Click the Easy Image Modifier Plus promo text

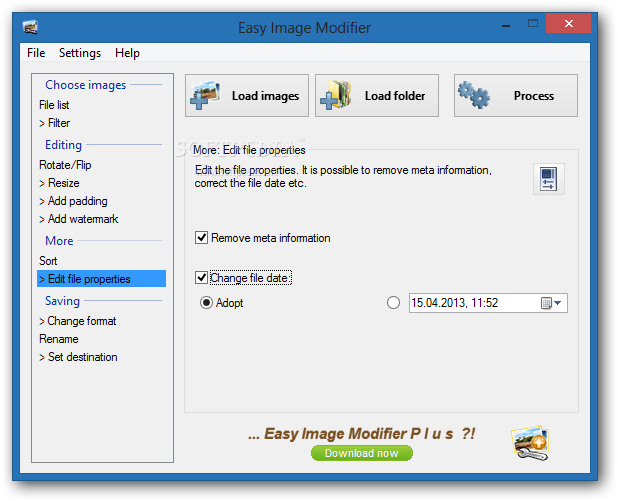[361, 434]
